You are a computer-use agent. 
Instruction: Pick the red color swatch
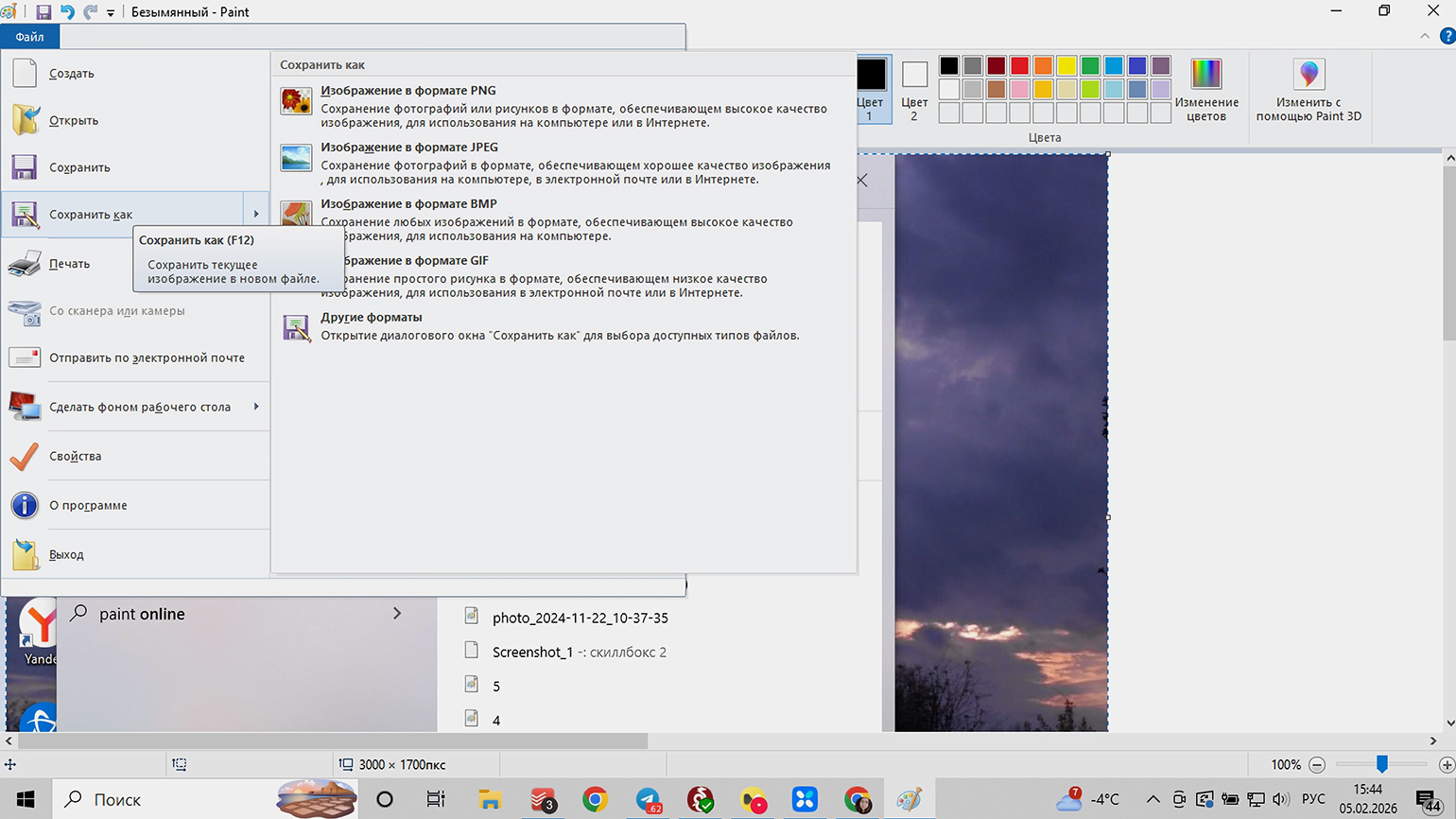click(x=1019, y=65)
